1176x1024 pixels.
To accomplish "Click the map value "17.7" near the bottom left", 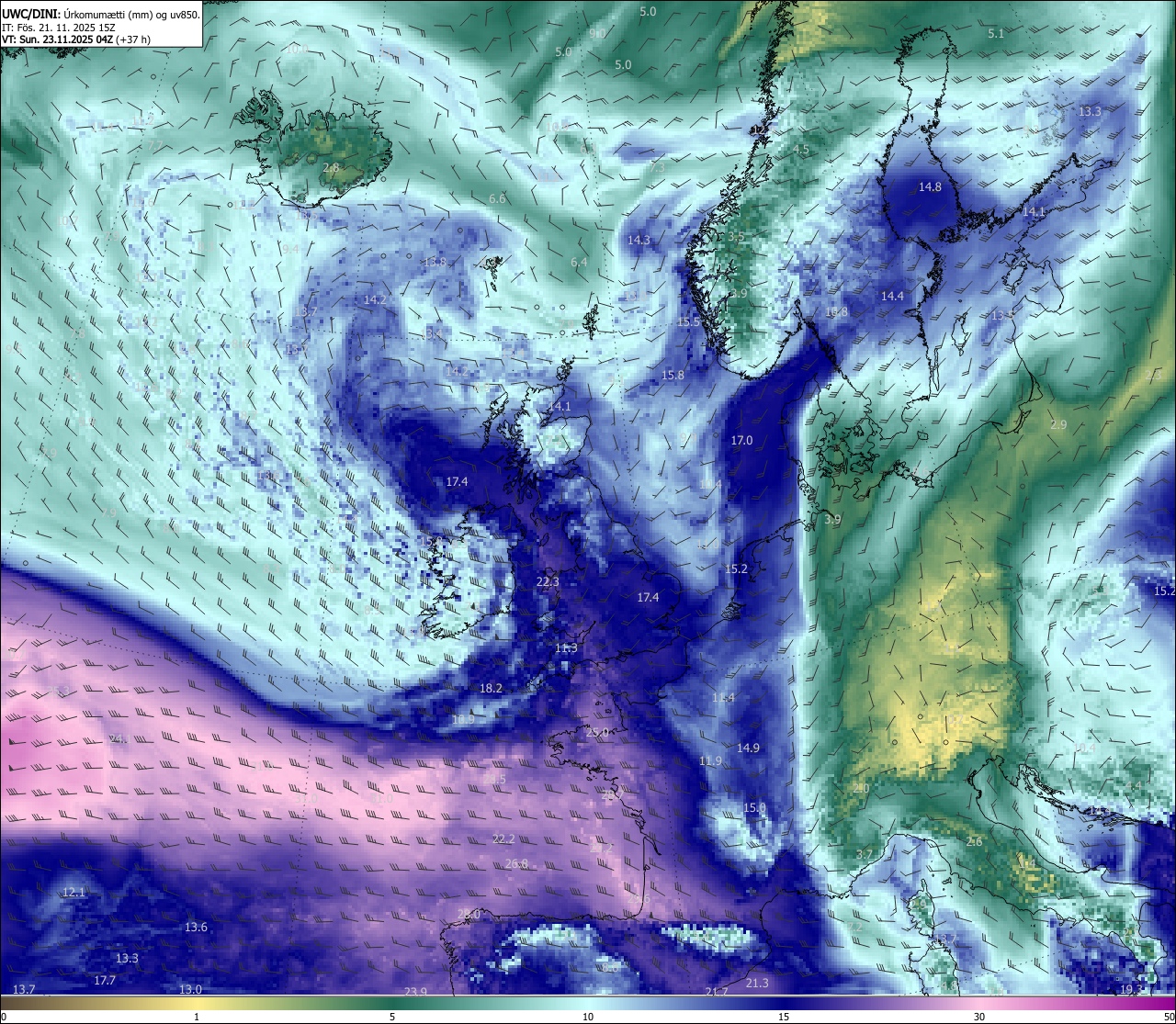I will point(105,981).
